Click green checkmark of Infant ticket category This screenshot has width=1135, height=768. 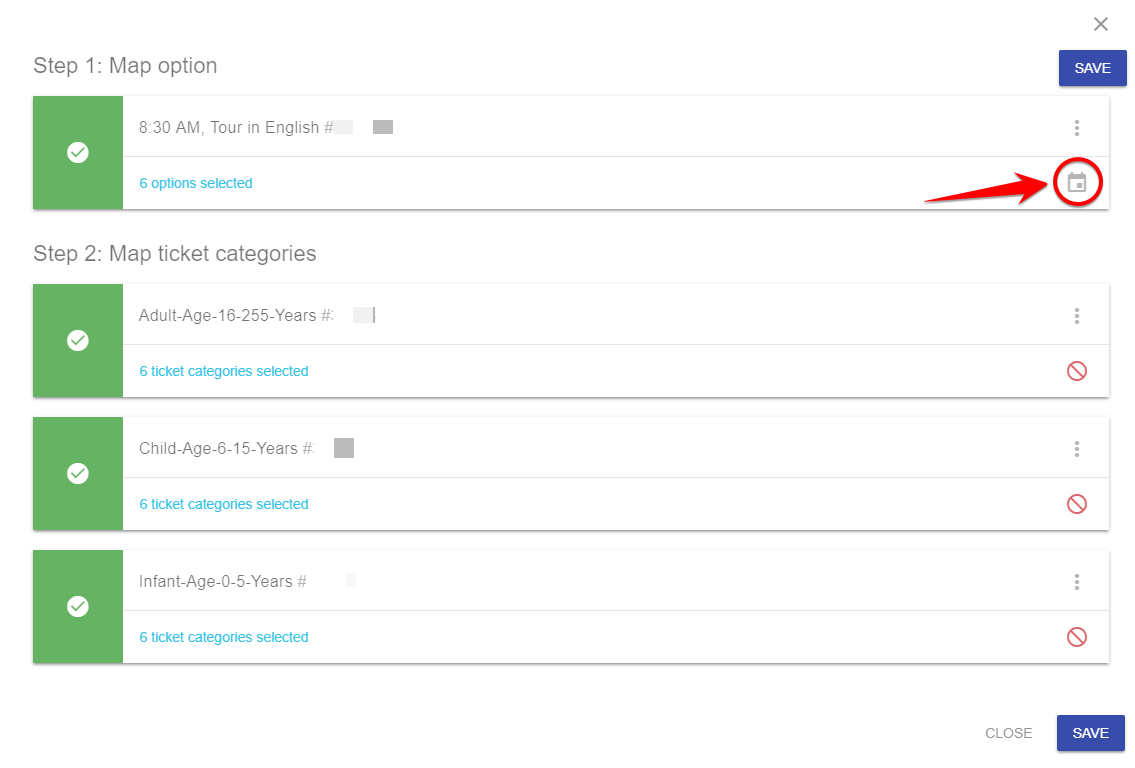tap(78, 607)
